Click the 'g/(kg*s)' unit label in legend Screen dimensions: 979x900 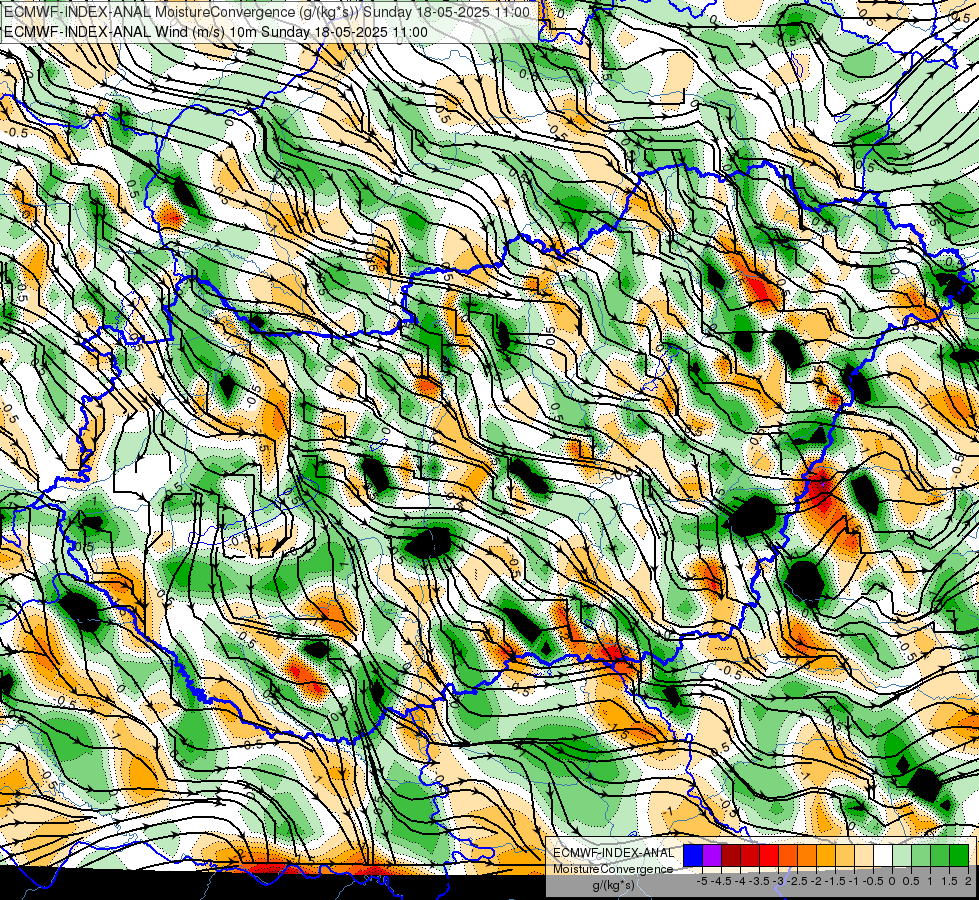coord(613,885)
